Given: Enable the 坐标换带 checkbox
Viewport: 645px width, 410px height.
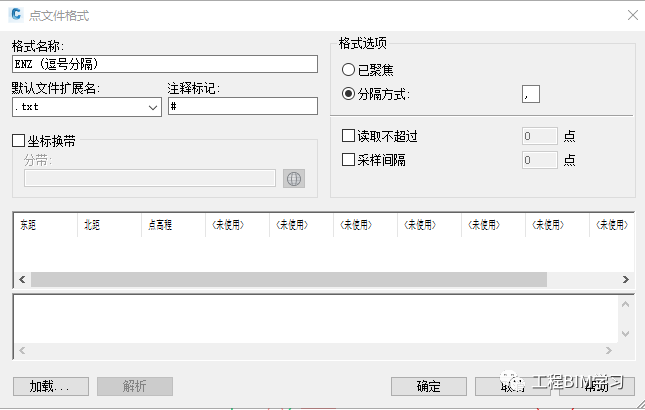Looking at the screenshot, I should (19, 141).
